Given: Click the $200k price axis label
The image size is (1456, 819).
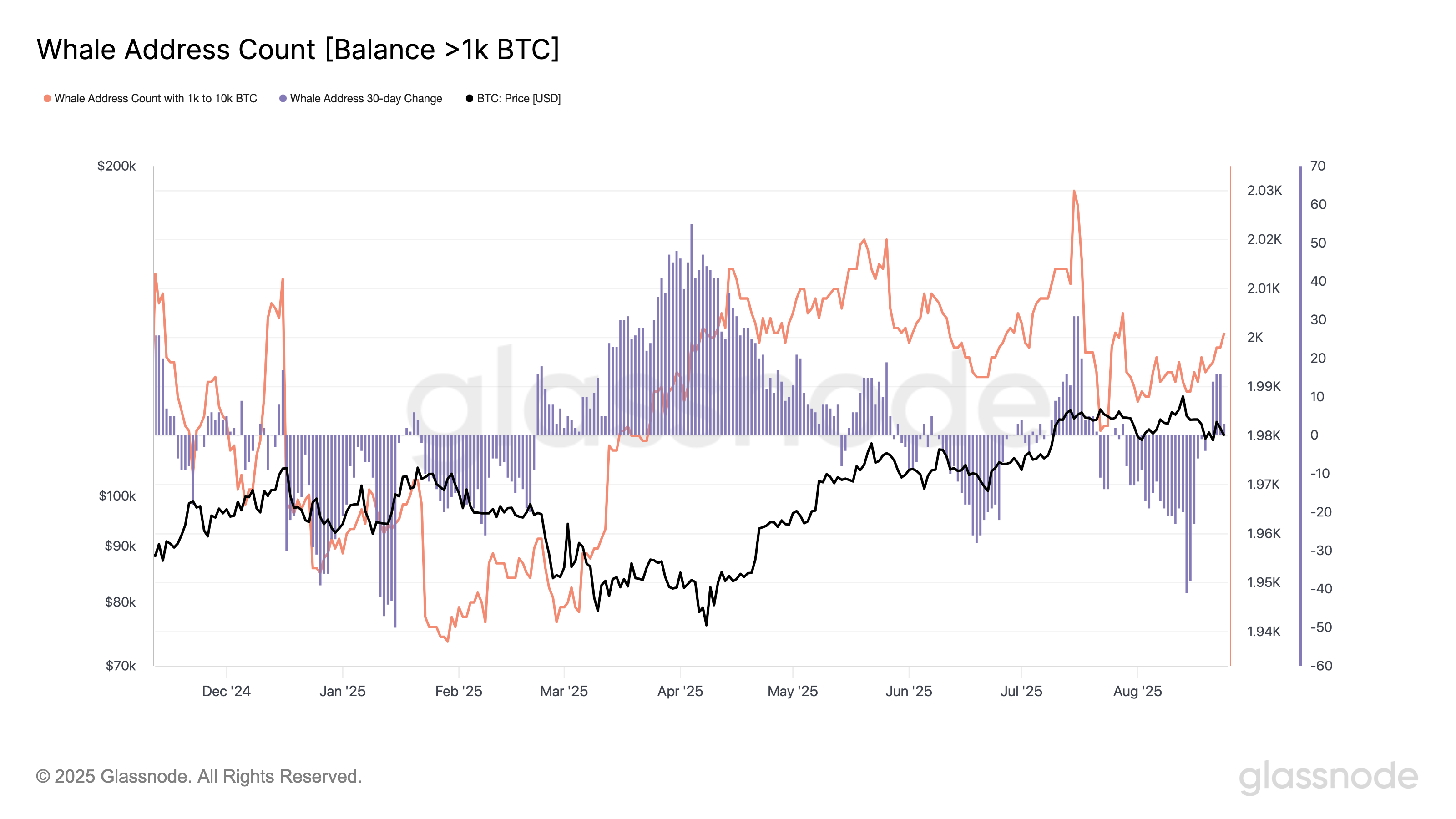Looking at the screenshot, I should 116,166.
